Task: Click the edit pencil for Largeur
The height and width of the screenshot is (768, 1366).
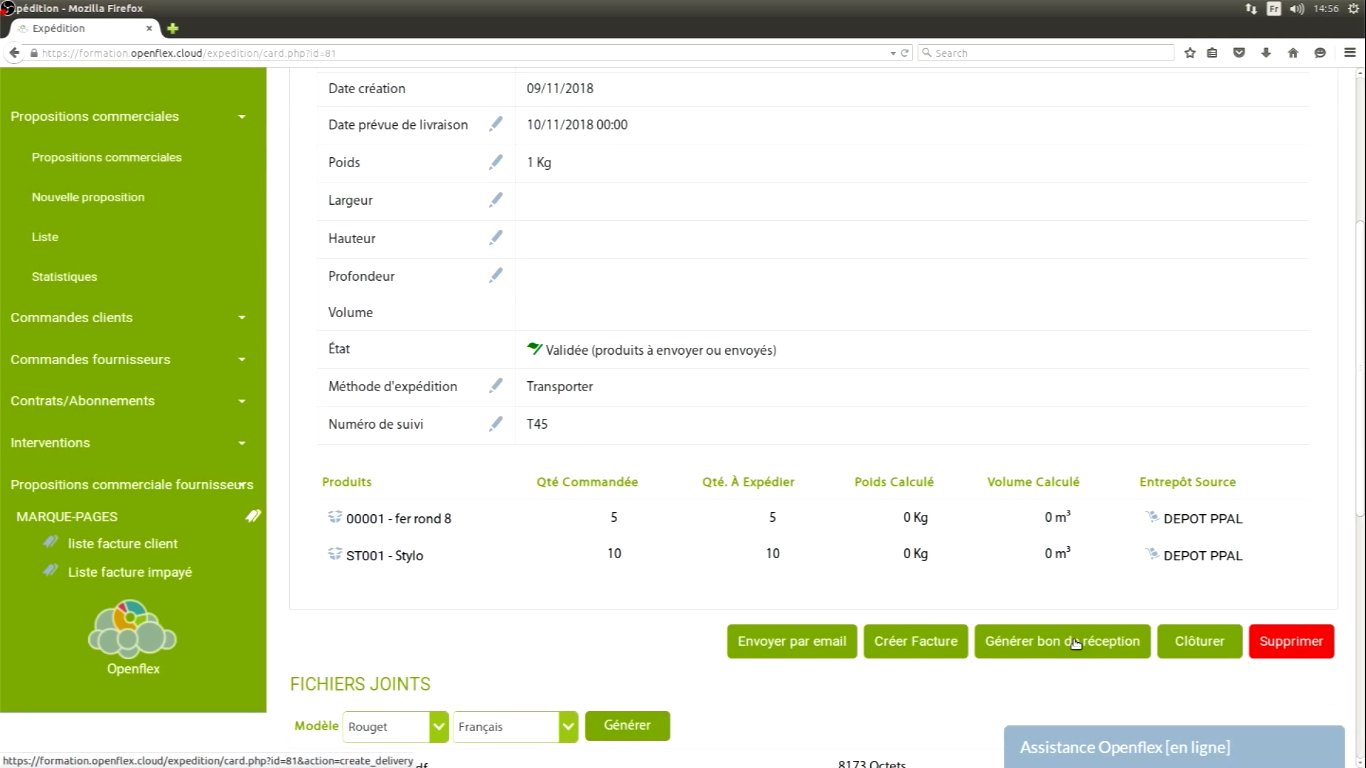Action: (x=495, y=200)
